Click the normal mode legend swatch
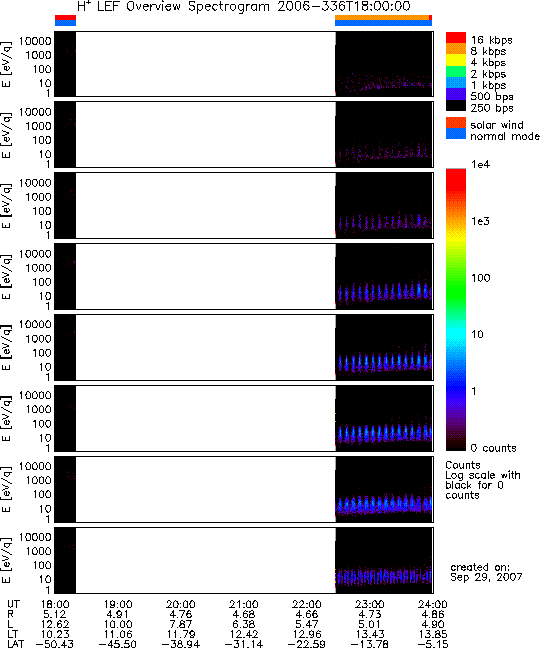The image size is (540, 648). coord(456,133)
